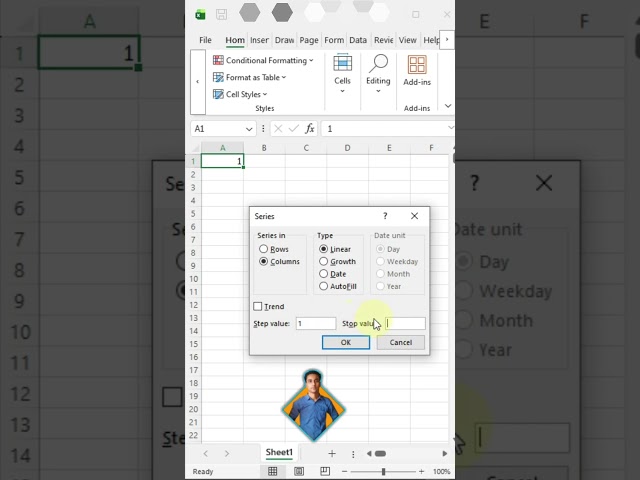Switch to Normal view icon
640x480 pixels.
pyautogui.click(x=273, y=471)
